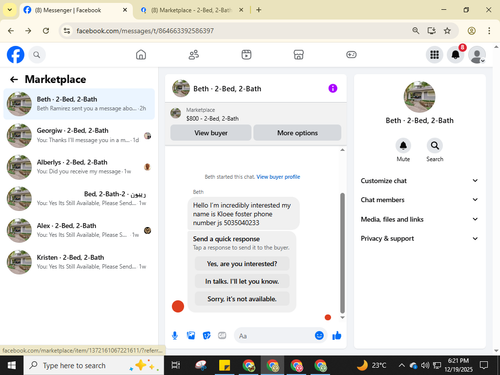The width and height of the screenshot is (500, 375).
Task: Send quick response 'Yes, are you interested?'
Action: [x=242, y=264]
